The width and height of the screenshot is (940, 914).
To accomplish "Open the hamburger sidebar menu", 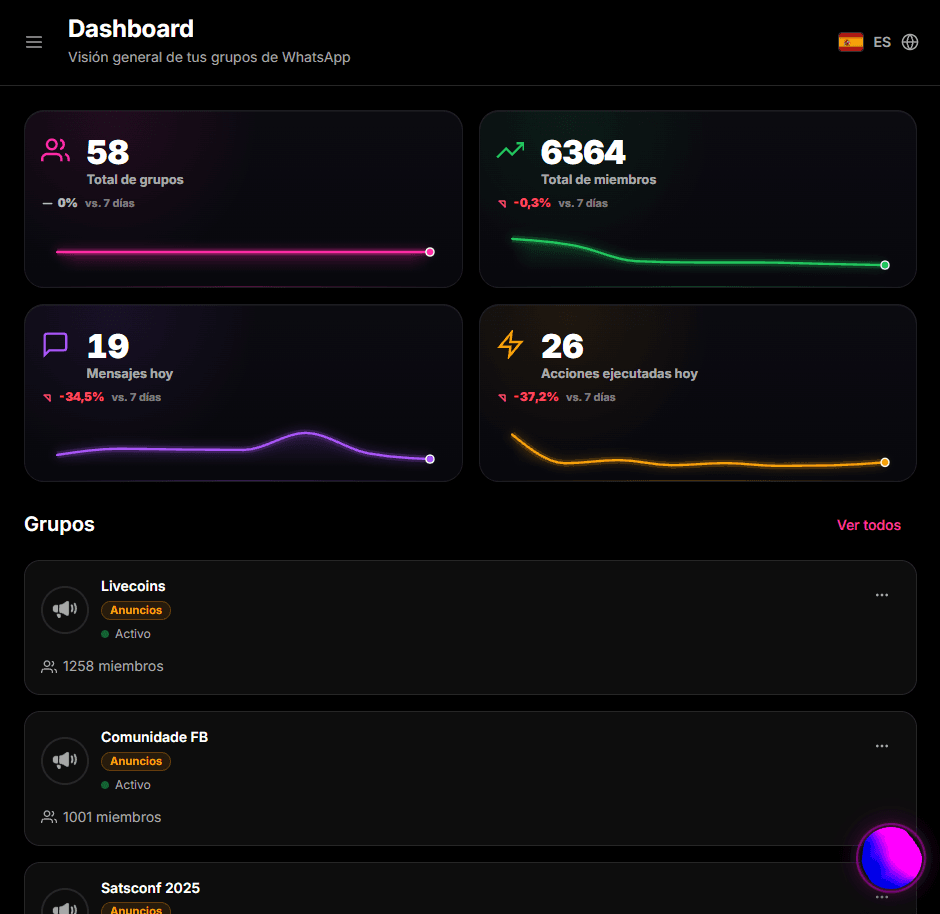I will tap(34, 42).
